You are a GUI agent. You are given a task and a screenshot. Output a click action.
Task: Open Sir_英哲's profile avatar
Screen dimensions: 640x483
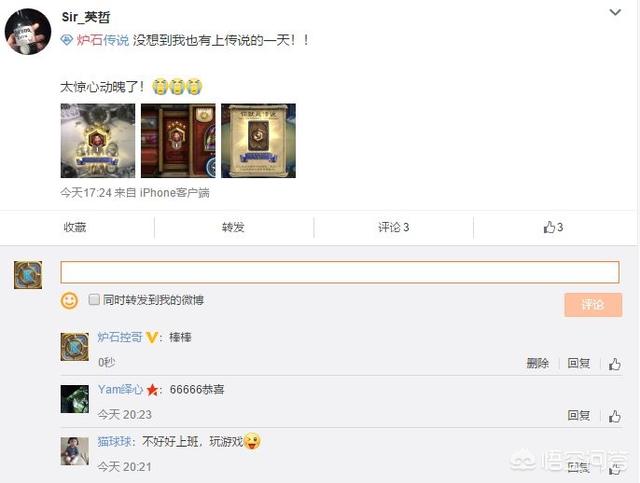pyautogui.click(x=28, y=32)
